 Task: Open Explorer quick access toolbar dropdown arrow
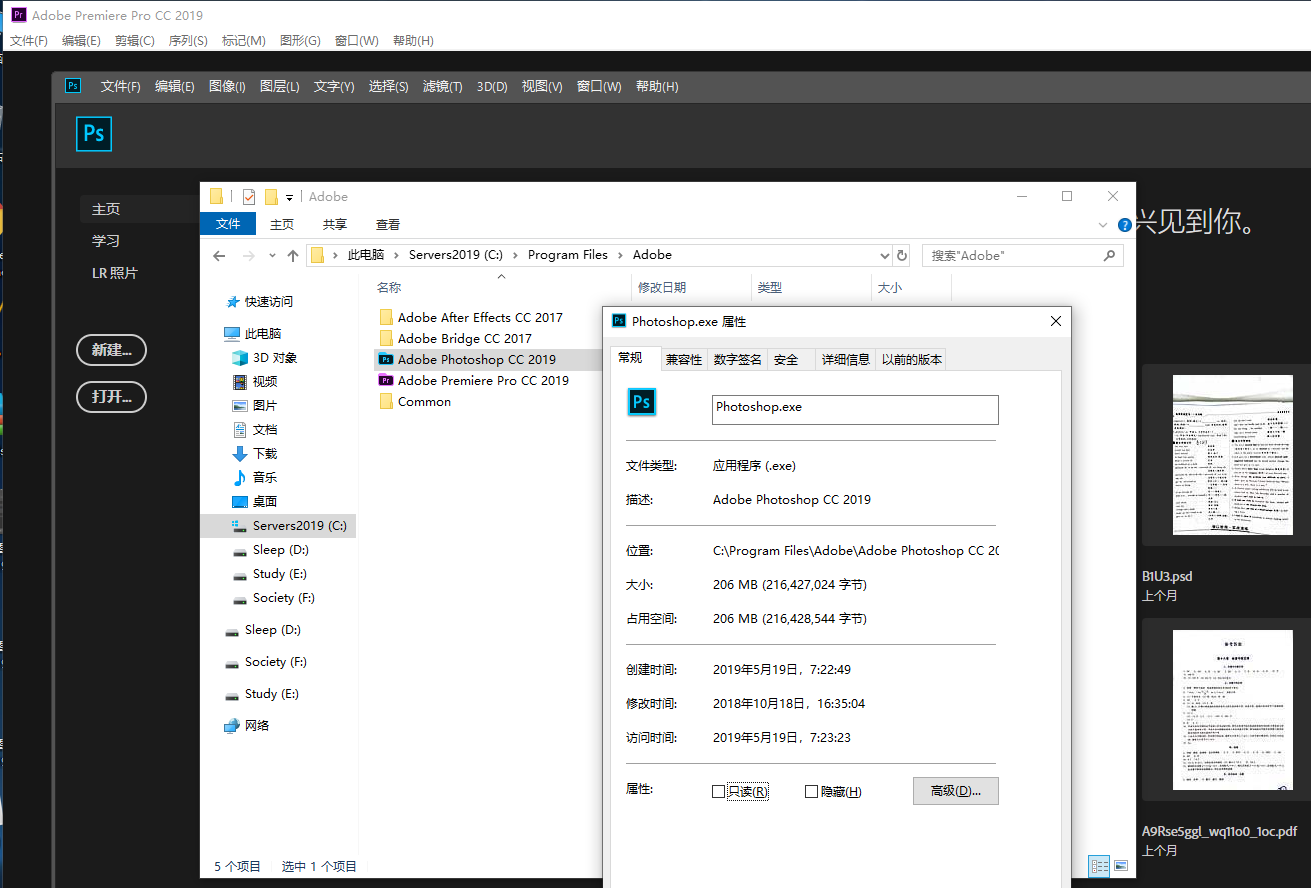(290, 198)
